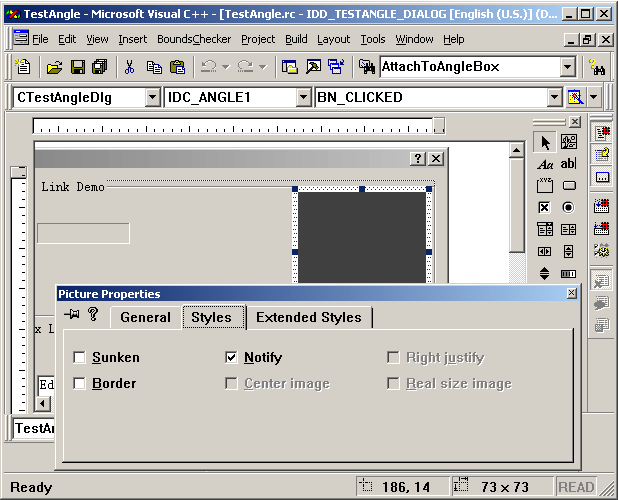Switch to the General tab
The height and width of the screenshot is (500, 618).
pyautogui.click(x=145, y=317)
